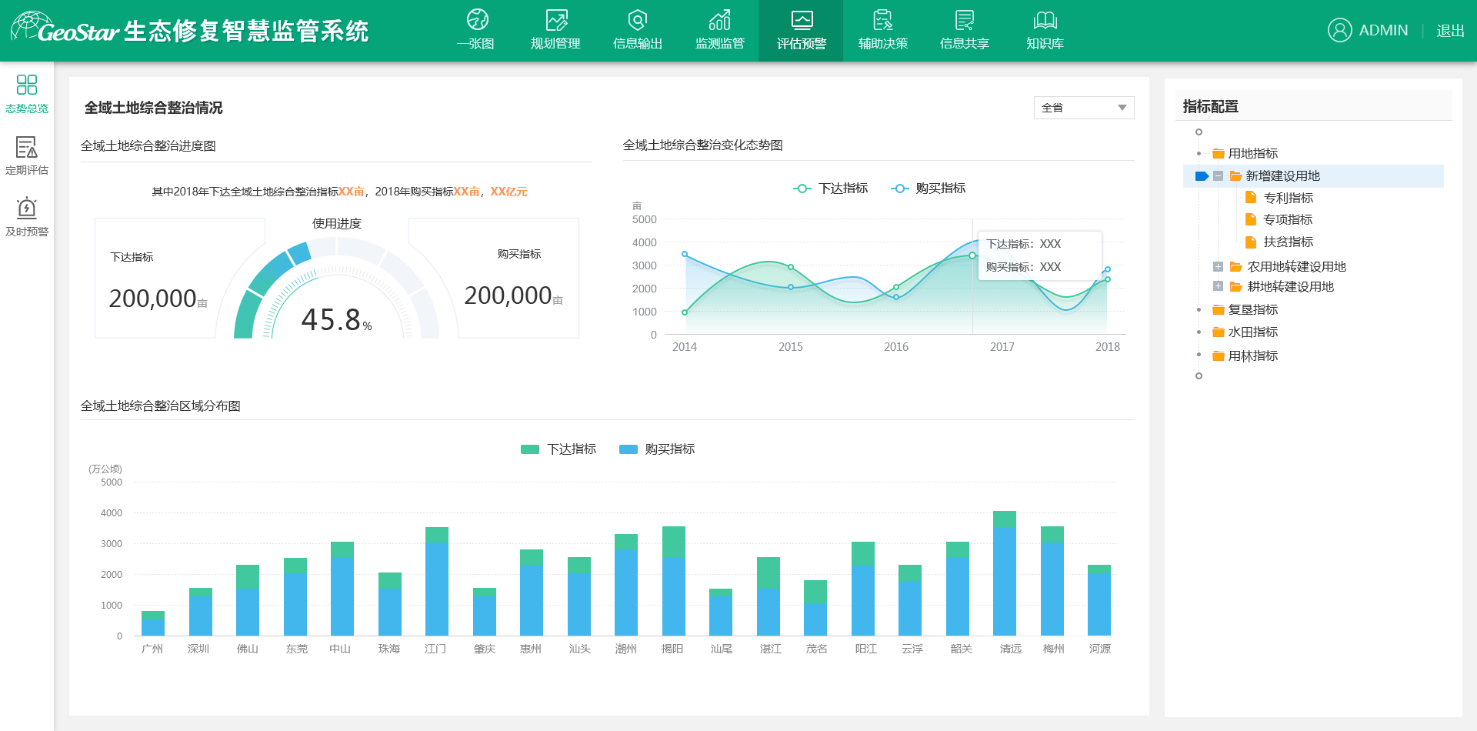The image size is (1477, 731).
Task: Open 信息共享 from the top bar
Action: pos(965,30)
